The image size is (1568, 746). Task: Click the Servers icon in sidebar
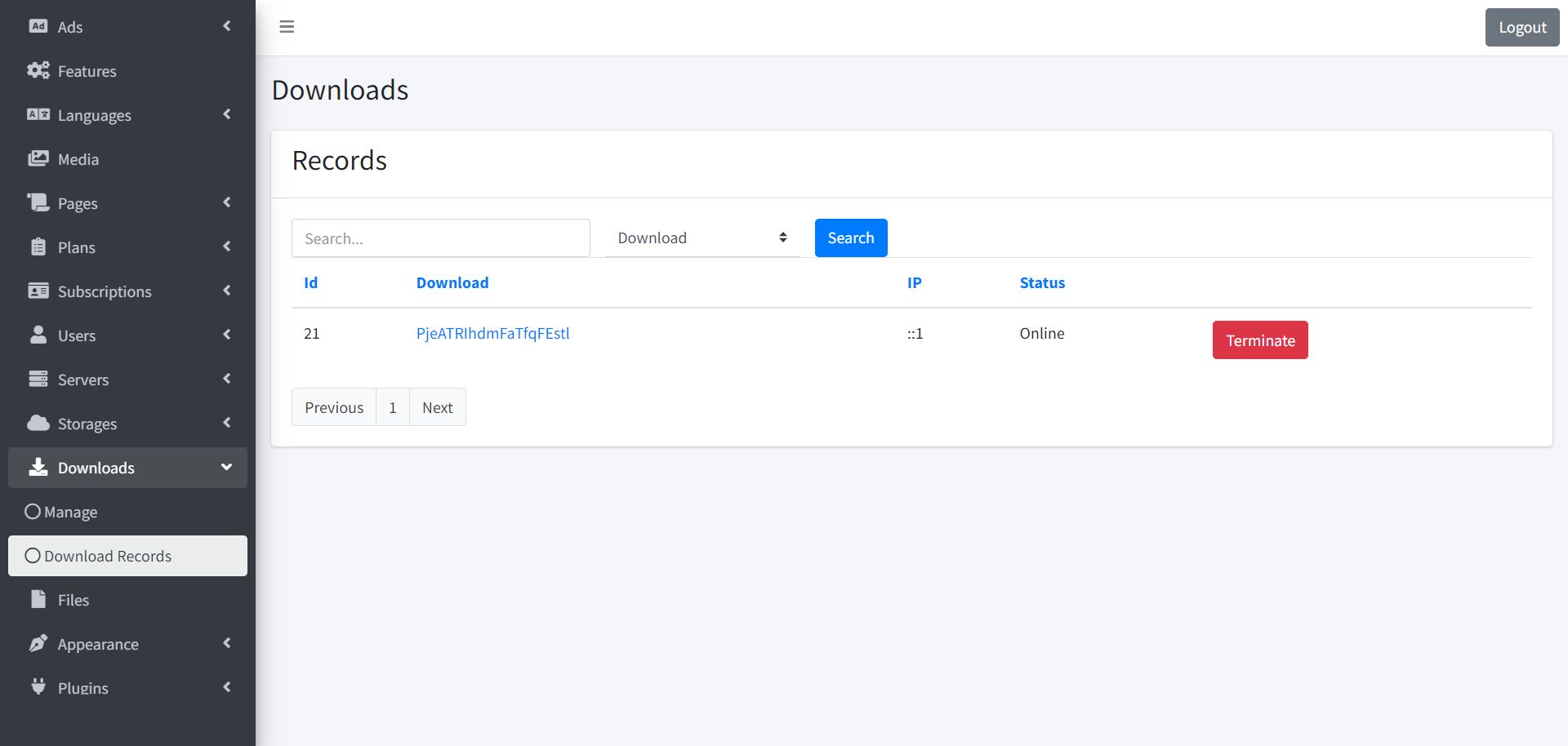click(38, 379)
